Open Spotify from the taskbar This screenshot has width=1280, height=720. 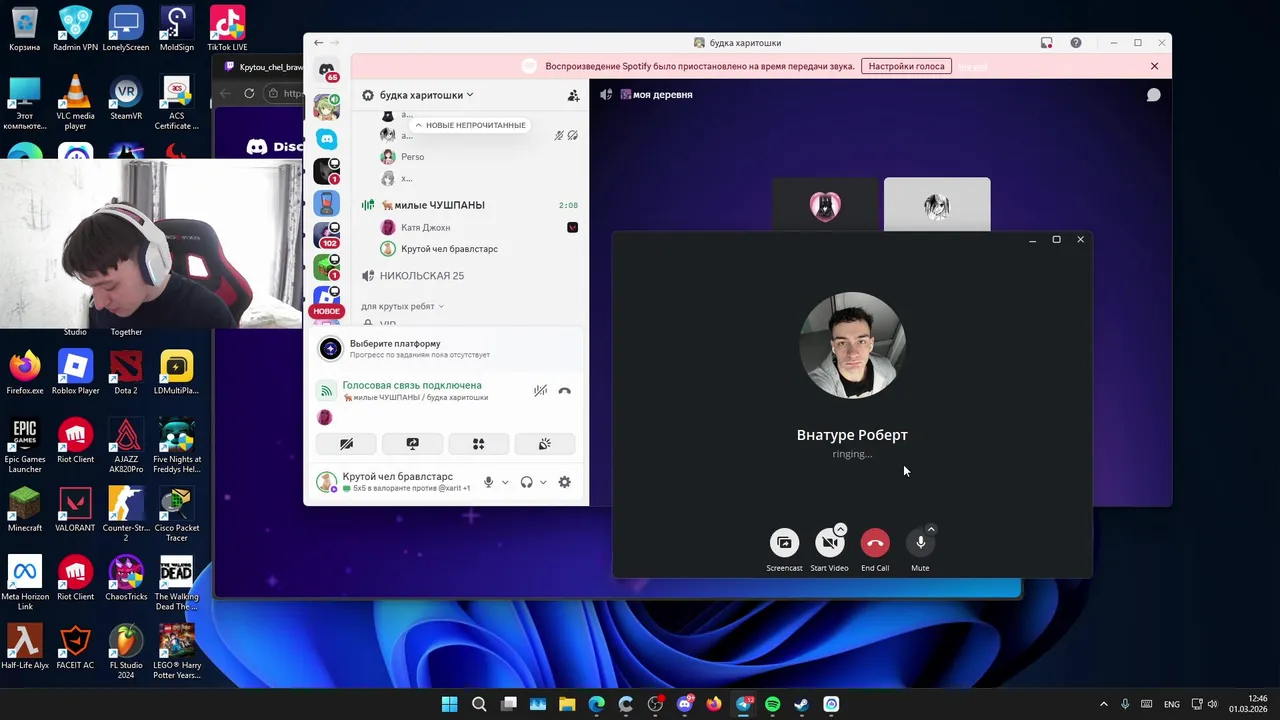point(772,704)
